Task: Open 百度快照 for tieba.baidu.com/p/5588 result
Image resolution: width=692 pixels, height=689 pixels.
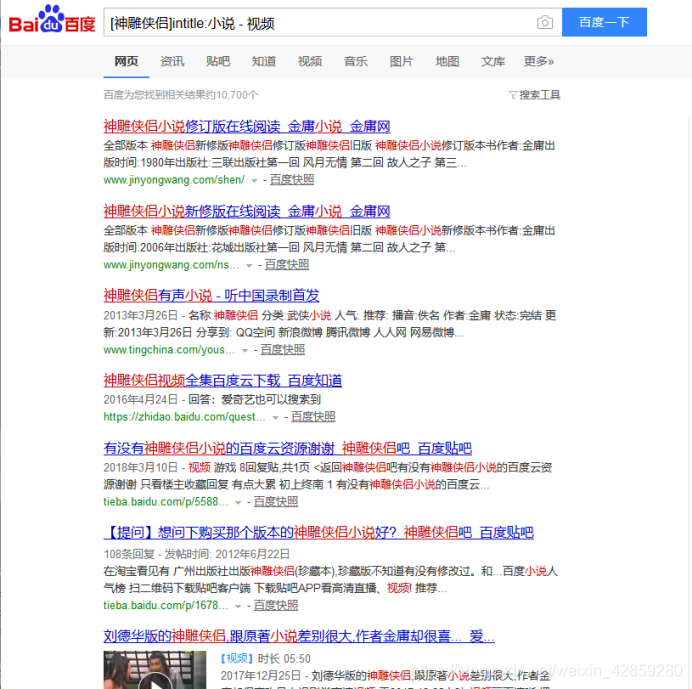Action: (276, 501)
